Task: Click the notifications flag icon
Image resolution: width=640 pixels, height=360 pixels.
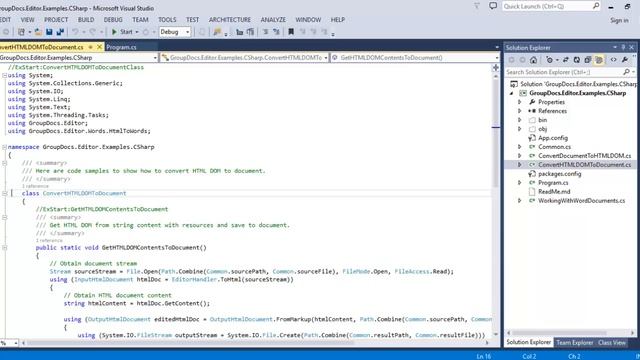Action: click(477, 6)
